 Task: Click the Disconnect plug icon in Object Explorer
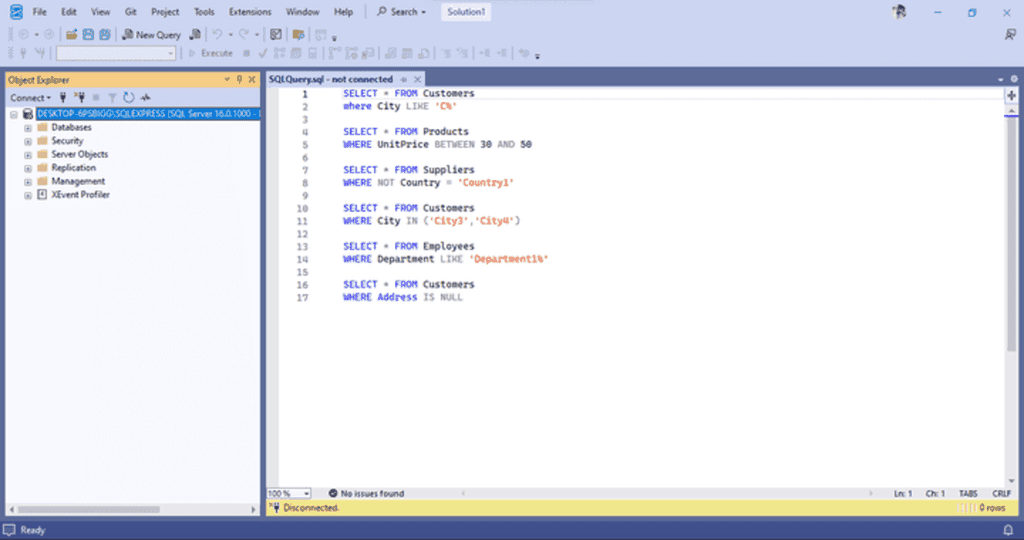pos(80,98)
